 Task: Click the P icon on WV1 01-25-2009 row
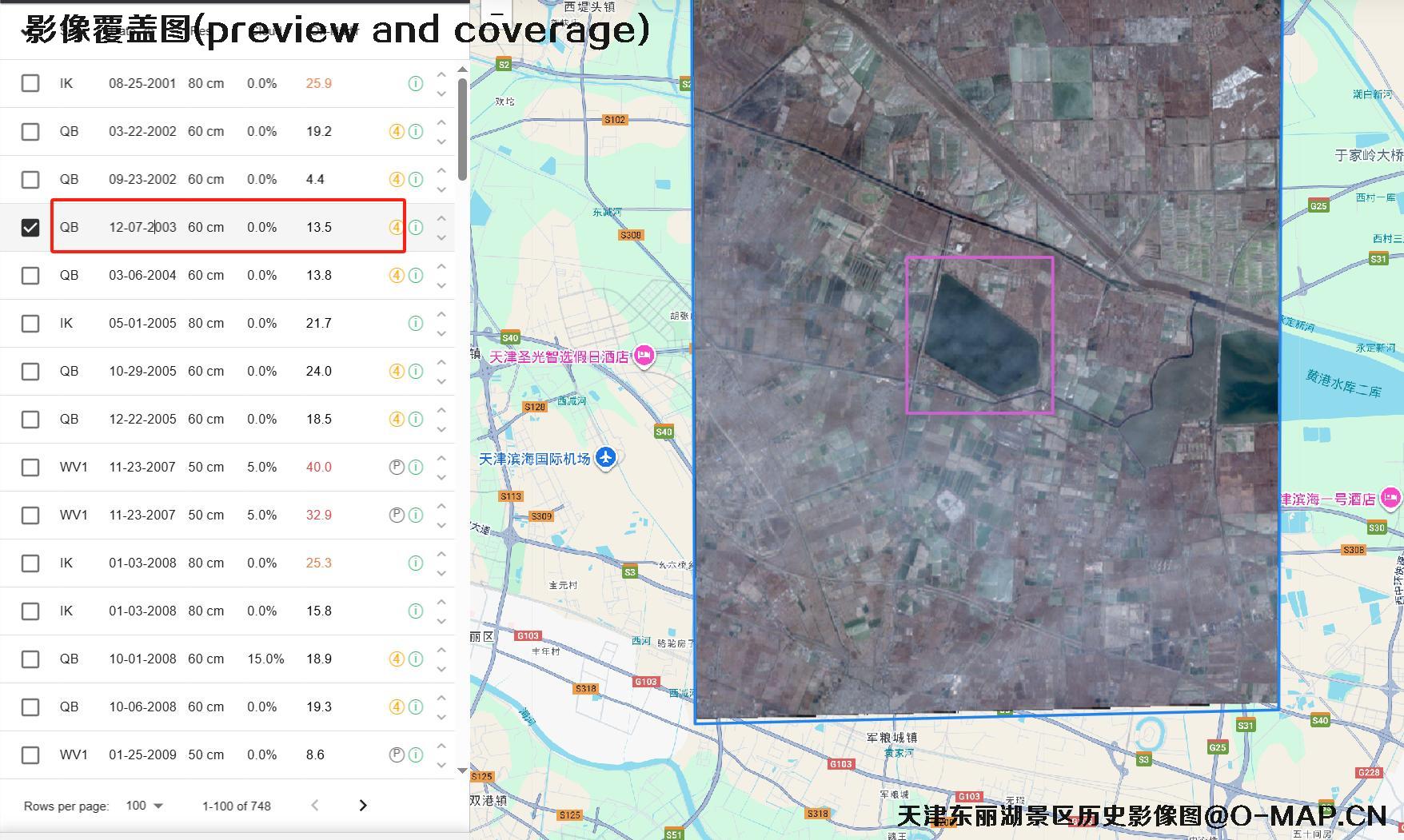point(396,754)
